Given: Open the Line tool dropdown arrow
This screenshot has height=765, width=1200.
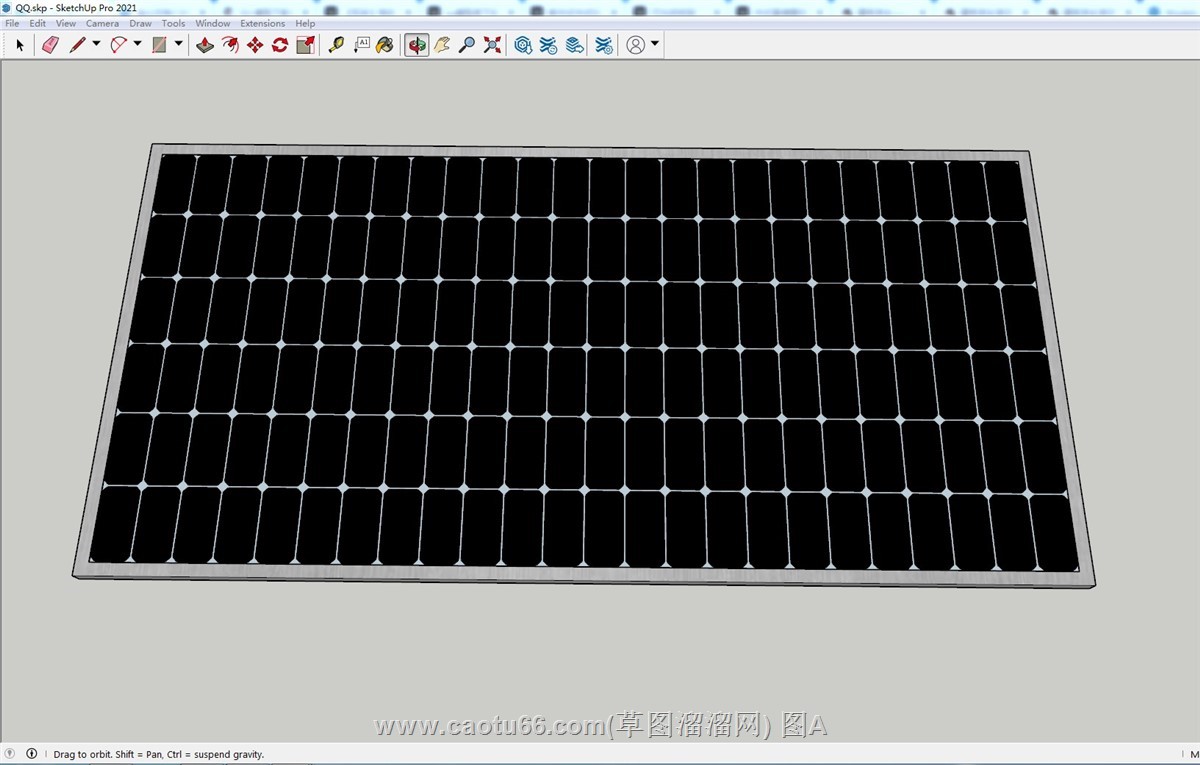Looking at the screenshot, I should (96, 44).
